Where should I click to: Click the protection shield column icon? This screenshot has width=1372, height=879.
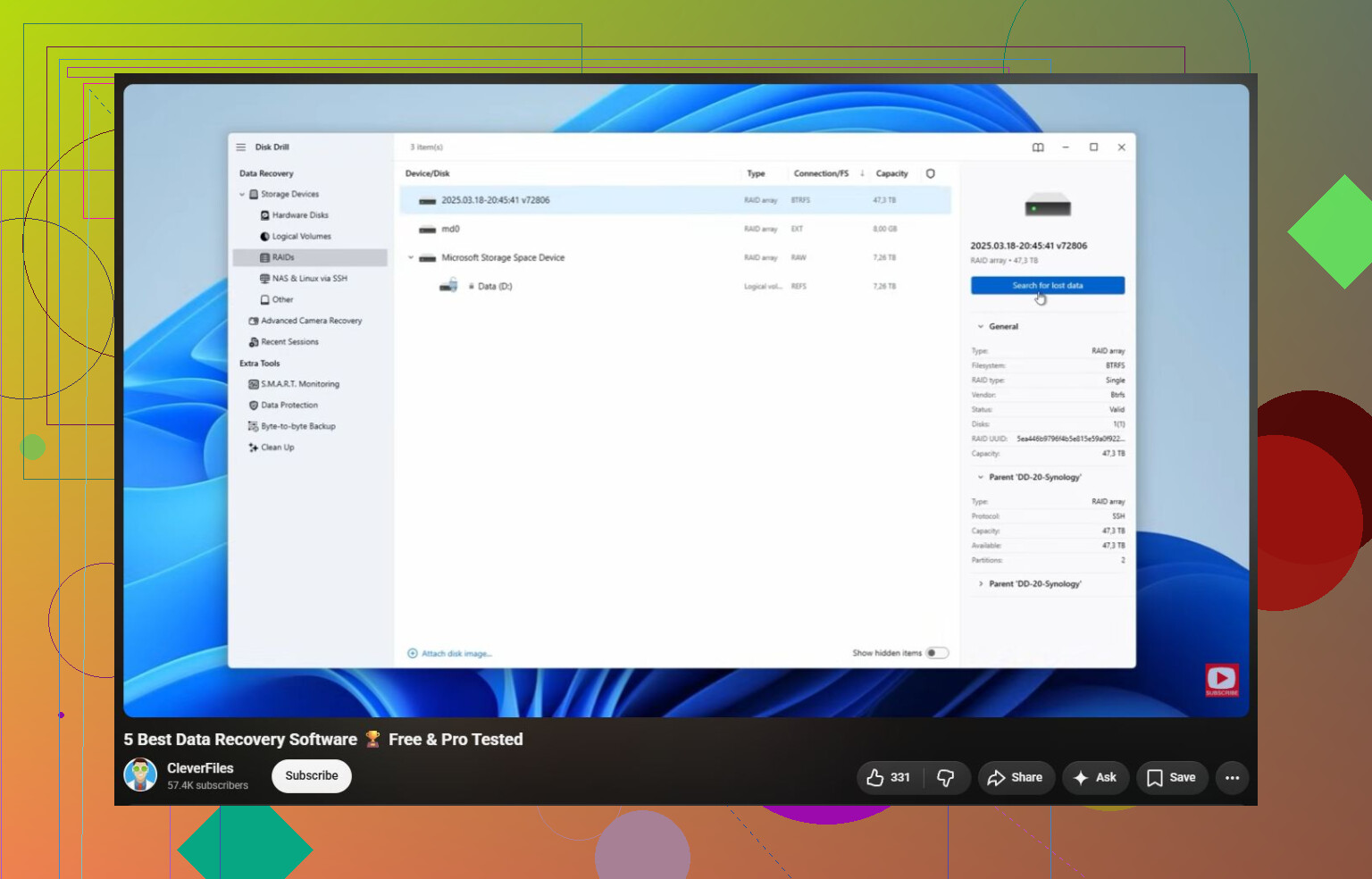(931, 174)
